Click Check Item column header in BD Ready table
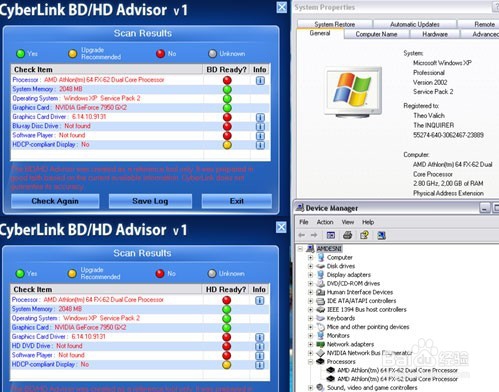 pyautogui.click(x=107, y=69)
